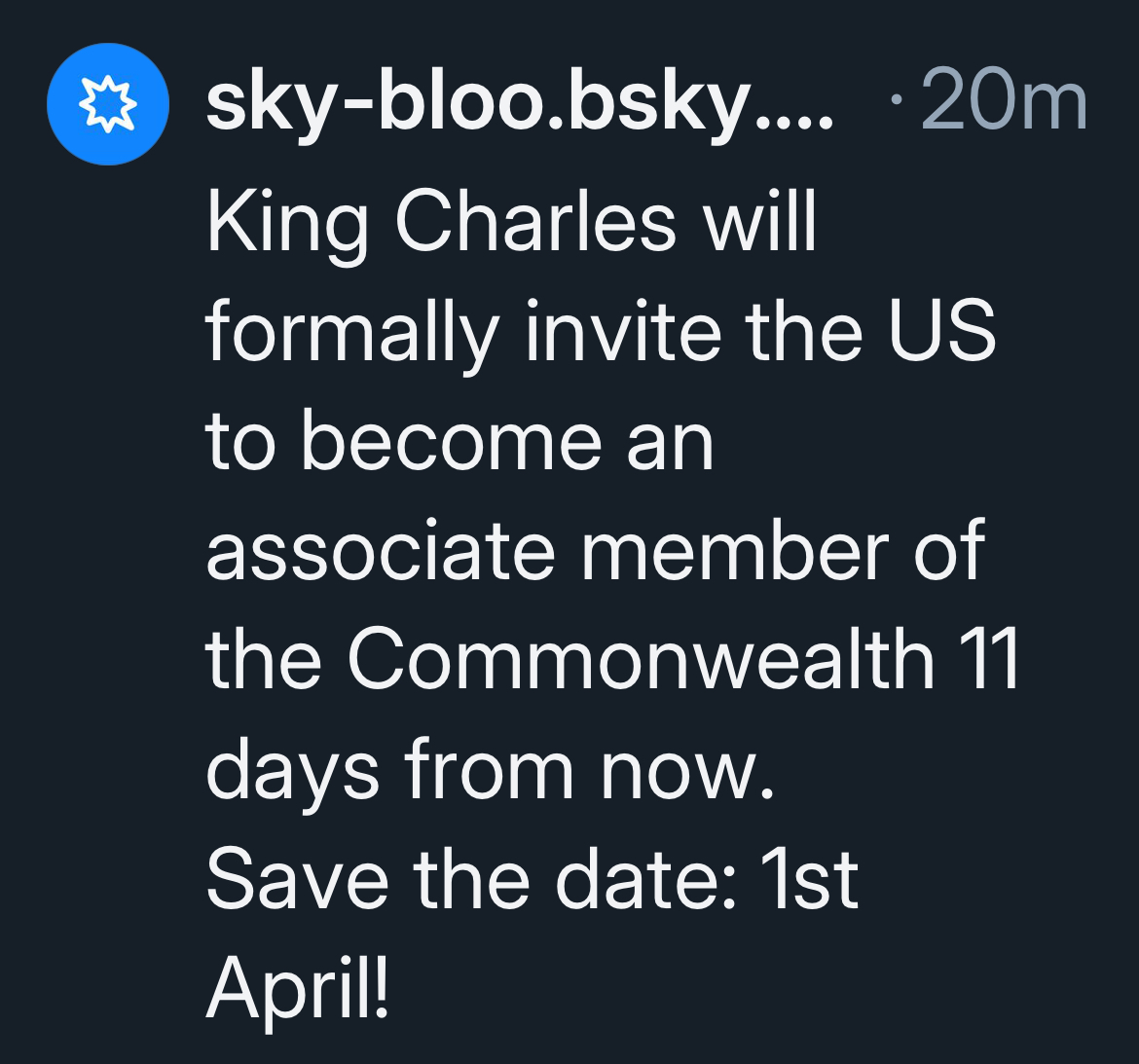Click the word "Commonwealth" in the post
Screen dimensions: 1139x1064
tap(642, 660)
